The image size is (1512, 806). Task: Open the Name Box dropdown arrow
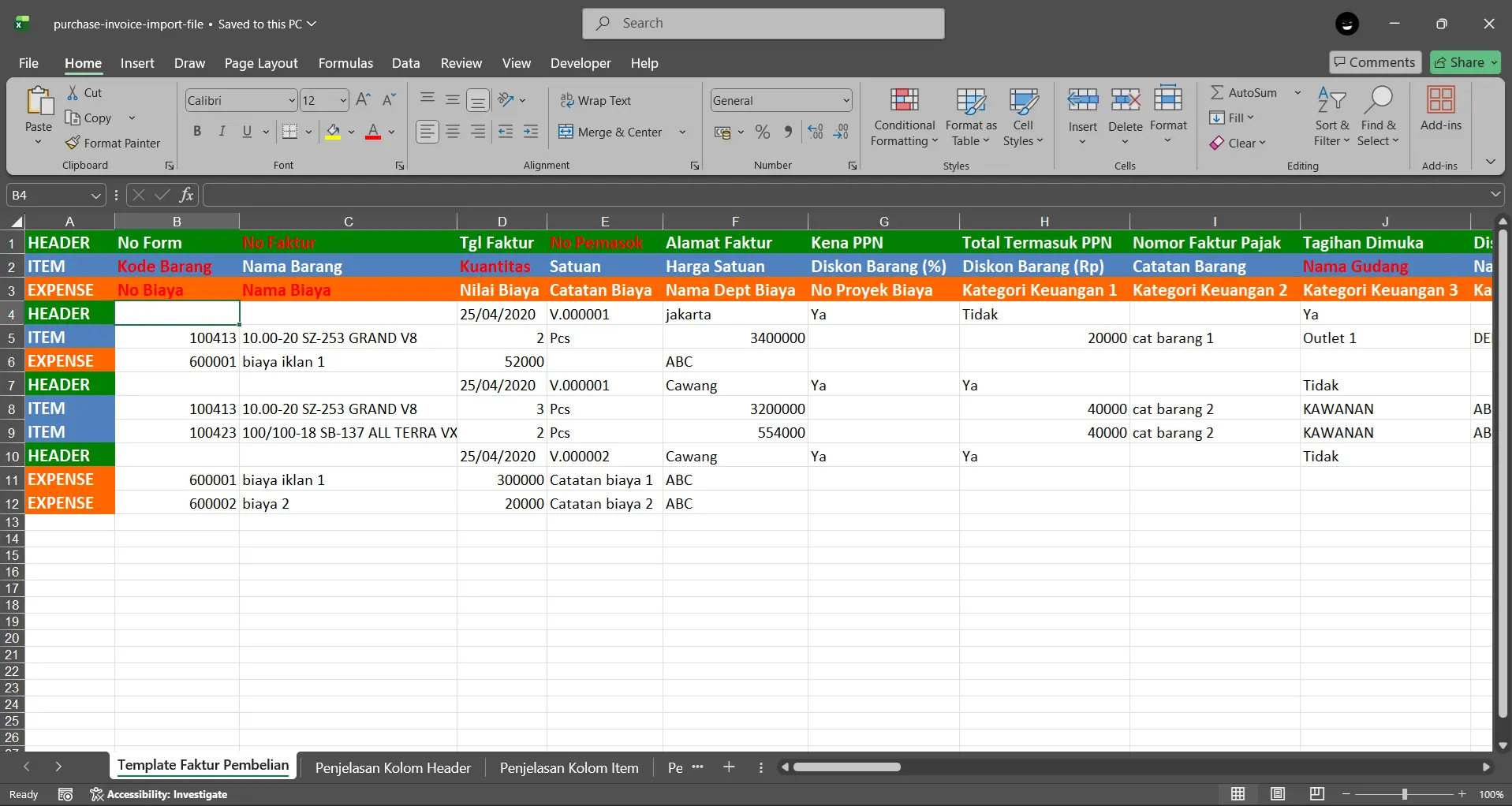point(95,195)
